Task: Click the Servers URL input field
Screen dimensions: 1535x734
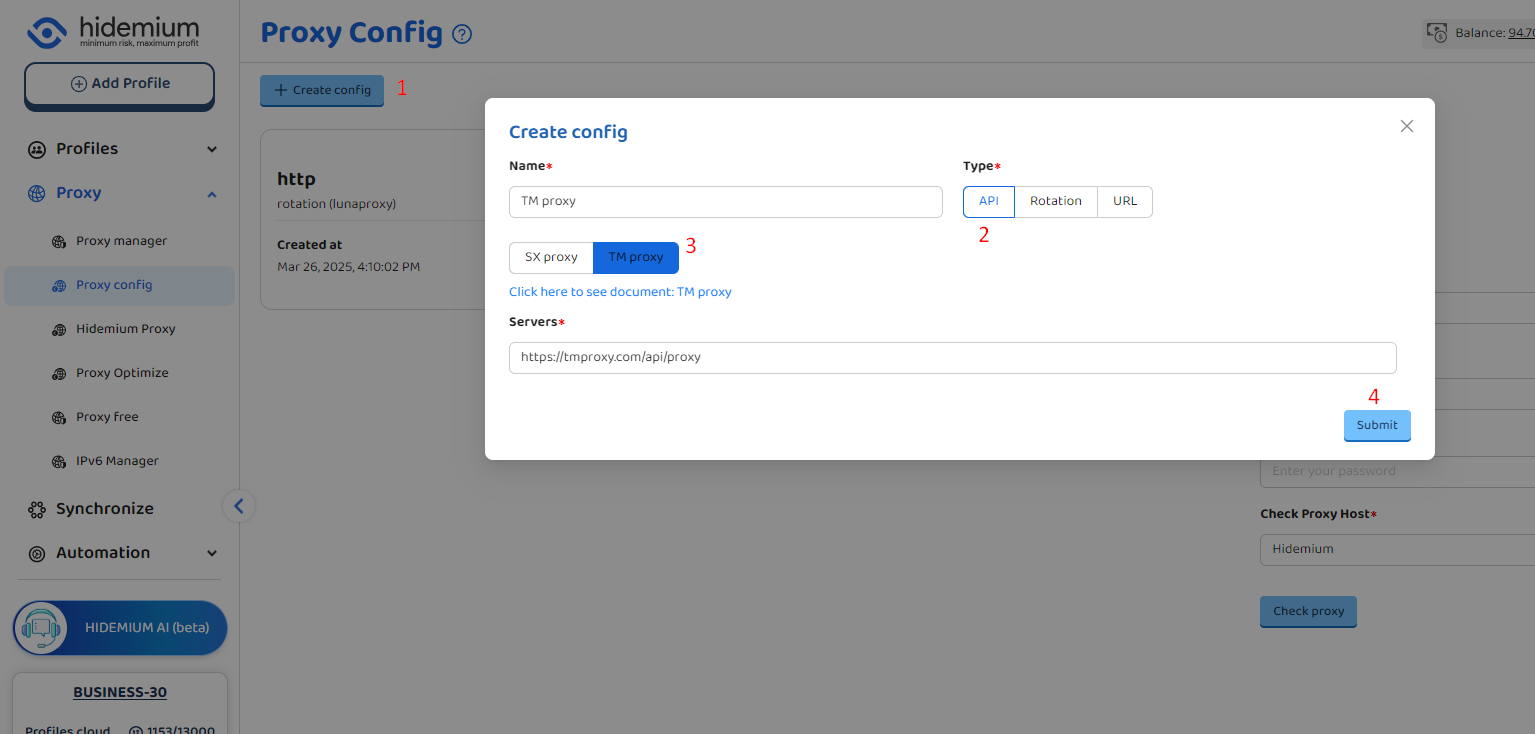Action: pyautogui.click(x=951, y=358)
